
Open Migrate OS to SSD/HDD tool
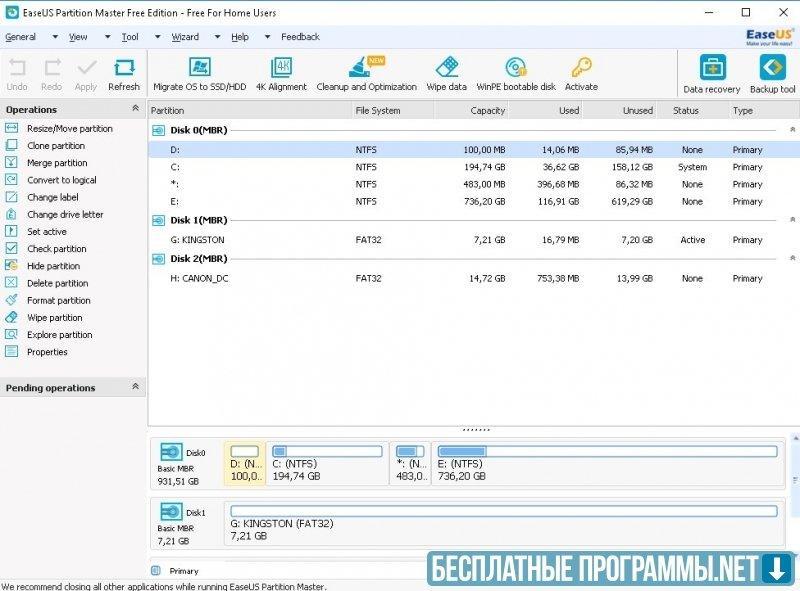(199, 75)
